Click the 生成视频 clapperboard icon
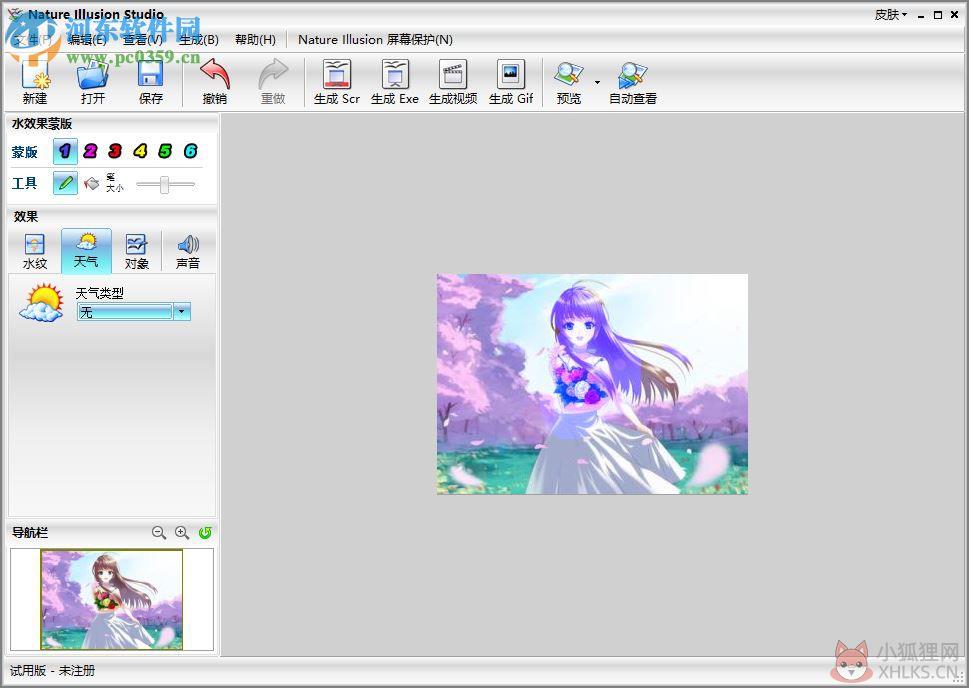969x688 pixels. (453, 74)
